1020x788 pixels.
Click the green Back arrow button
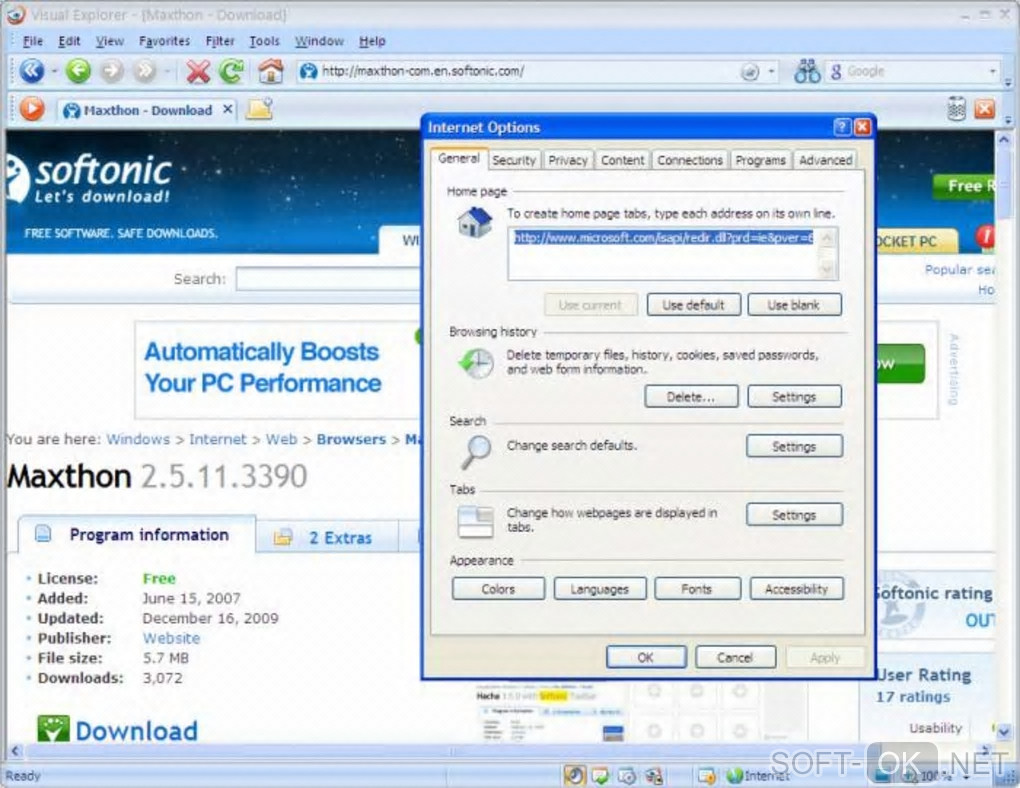(78, 71)
